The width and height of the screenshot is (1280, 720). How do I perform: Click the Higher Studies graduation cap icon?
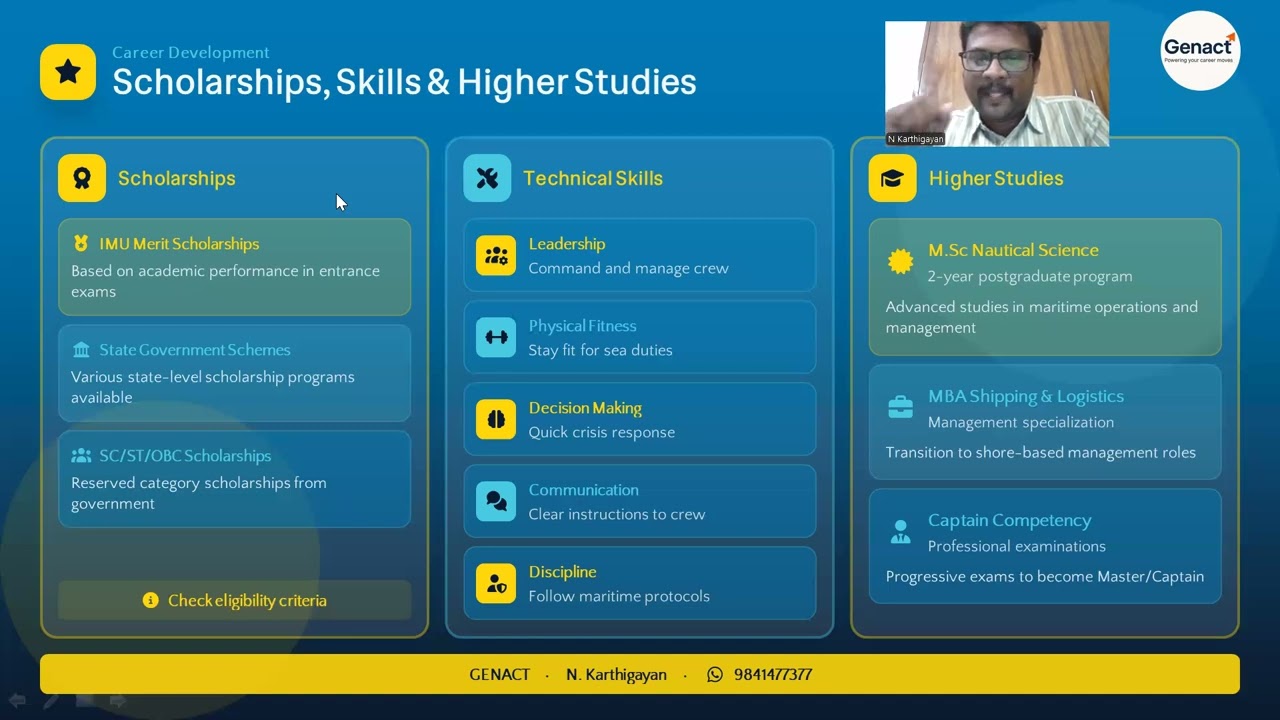893,178
